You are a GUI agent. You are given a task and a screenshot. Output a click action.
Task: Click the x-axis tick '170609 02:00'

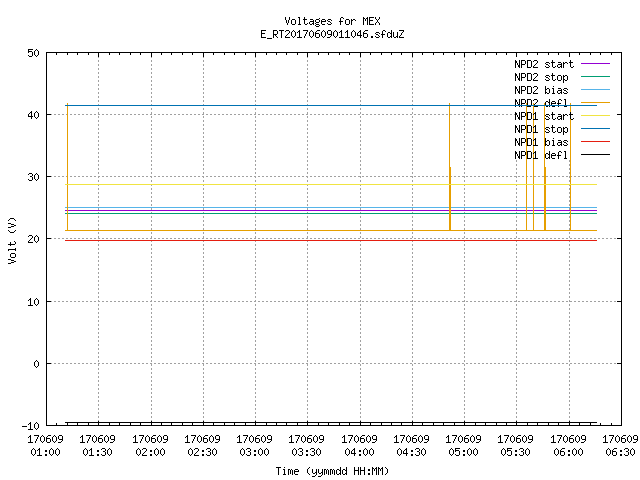tap(150, 446)
